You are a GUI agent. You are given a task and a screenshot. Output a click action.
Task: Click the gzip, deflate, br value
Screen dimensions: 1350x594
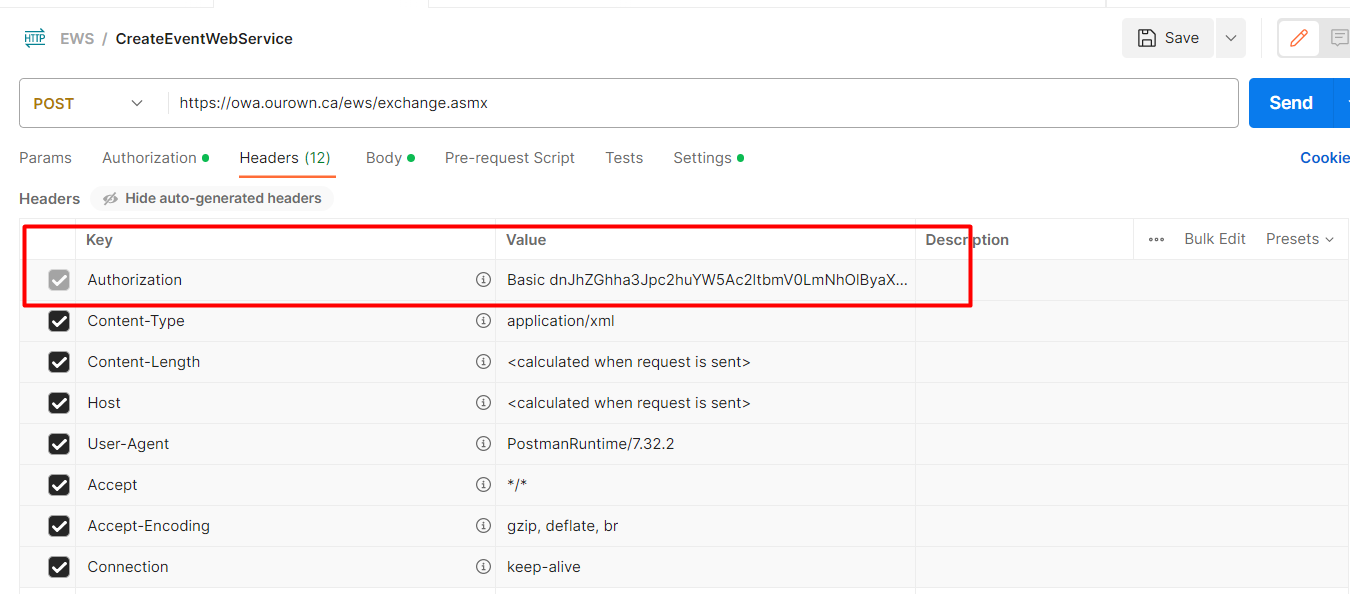[563, 526]
